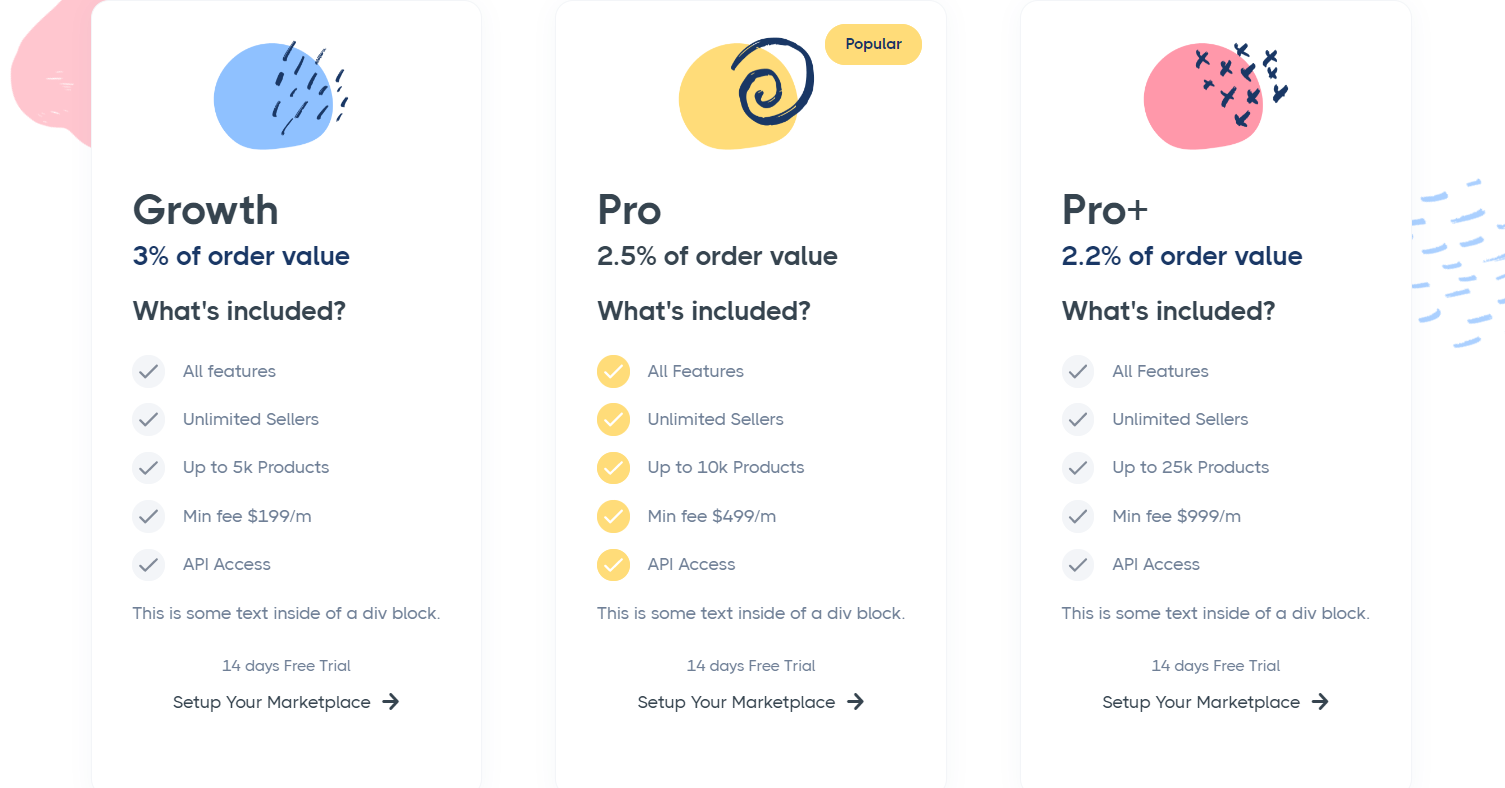The width and height of the screenshot is (1505, 788).
Task: Click the yellow checkmark beside API Access on Pro
Action: 613,565
